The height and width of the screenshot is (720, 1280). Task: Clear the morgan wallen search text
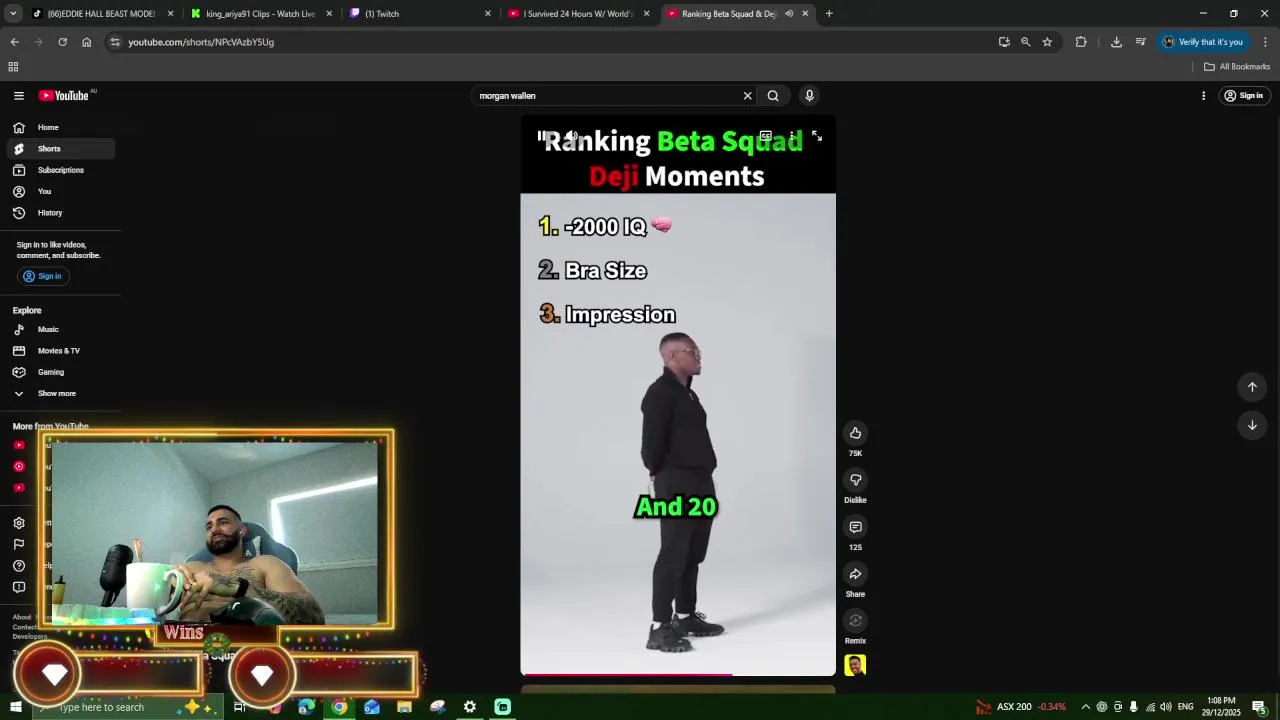click(747, 96)
